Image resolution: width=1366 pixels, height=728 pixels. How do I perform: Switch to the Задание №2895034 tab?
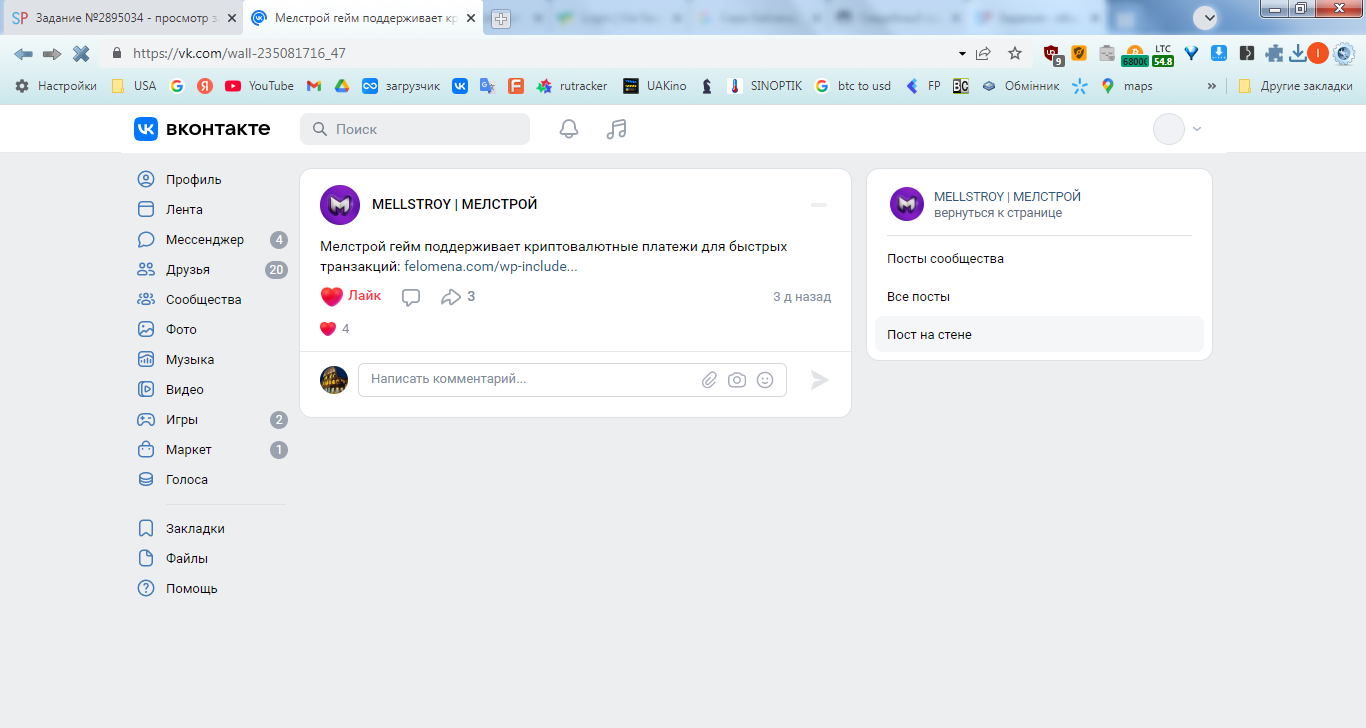(x=122, y=18)
